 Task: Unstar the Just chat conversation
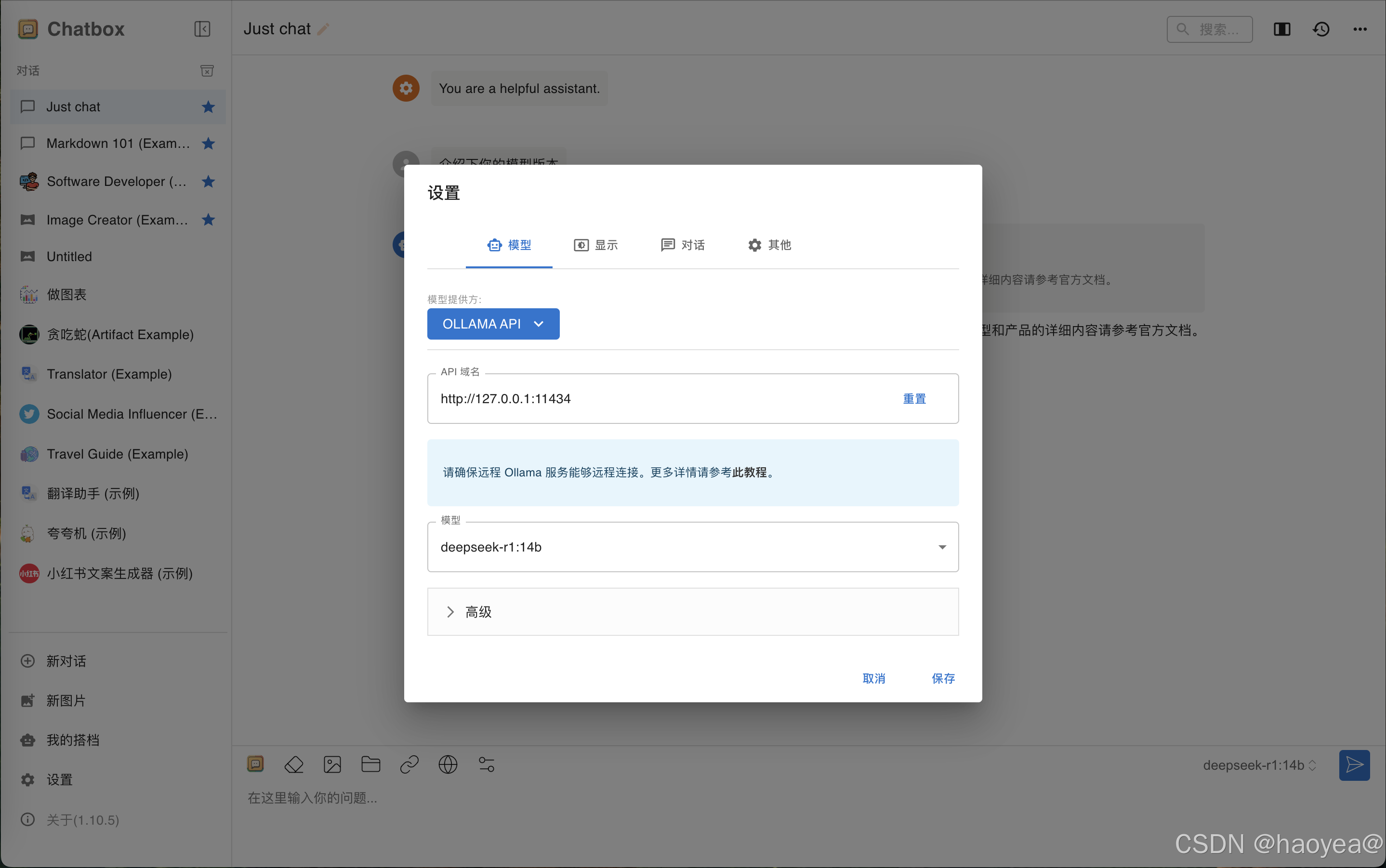(208, 107)
